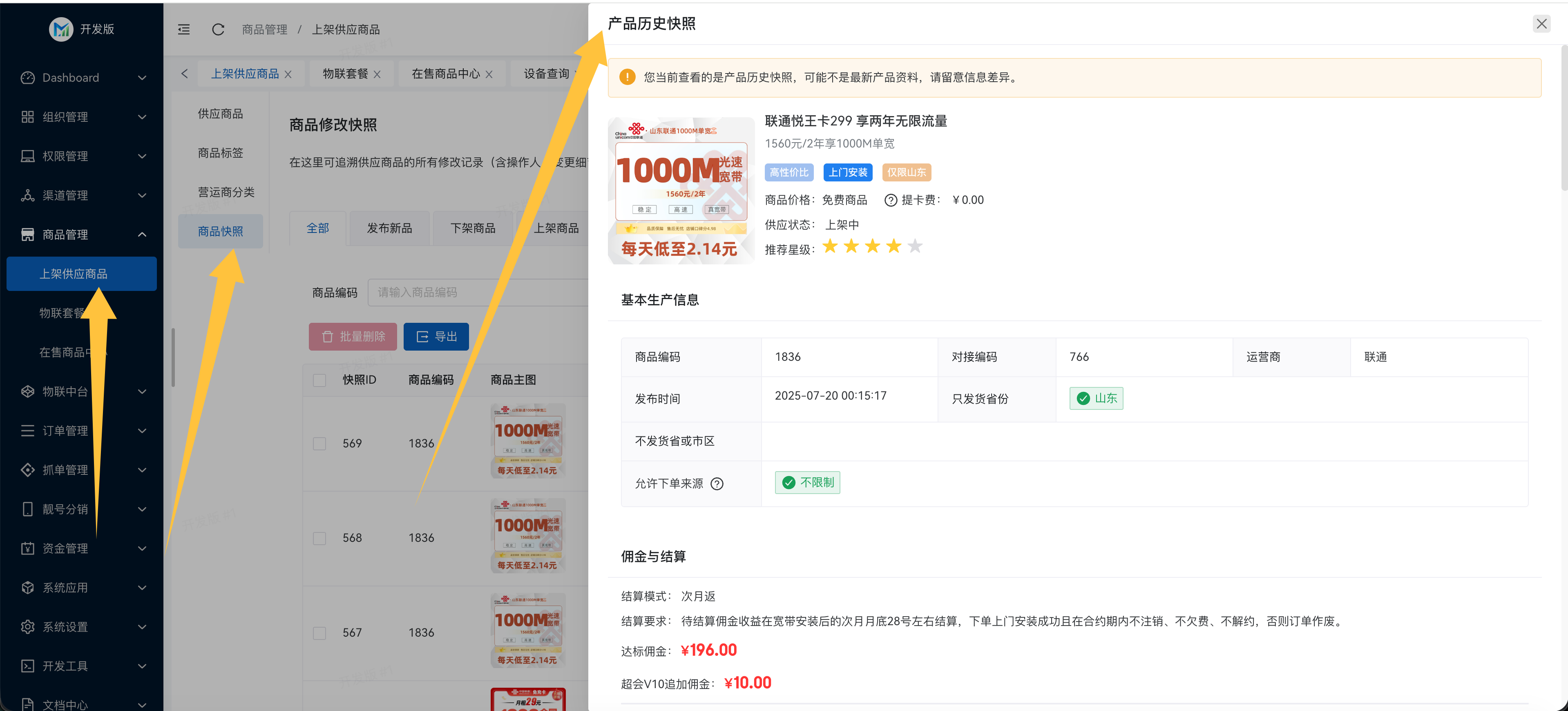Click the tabs scroll-left arrow icon
This screenshot has height=711, width=1568.
(184, 74)
